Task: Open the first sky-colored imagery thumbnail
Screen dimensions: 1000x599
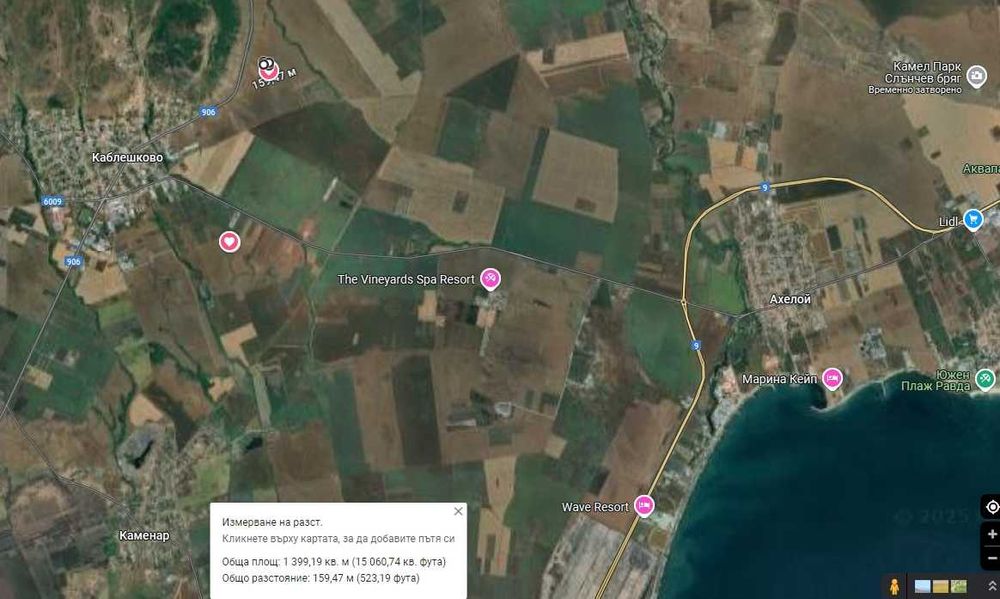Action: coord(922,586)
